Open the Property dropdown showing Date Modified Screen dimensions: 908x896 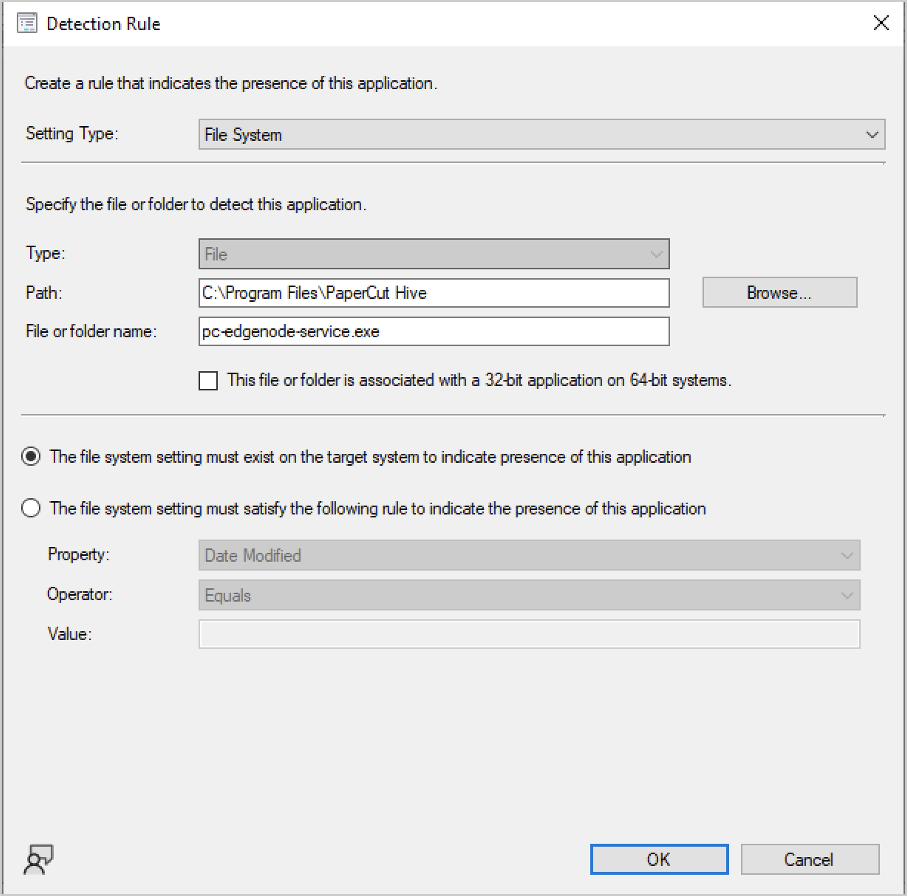(x=529, y=555)
